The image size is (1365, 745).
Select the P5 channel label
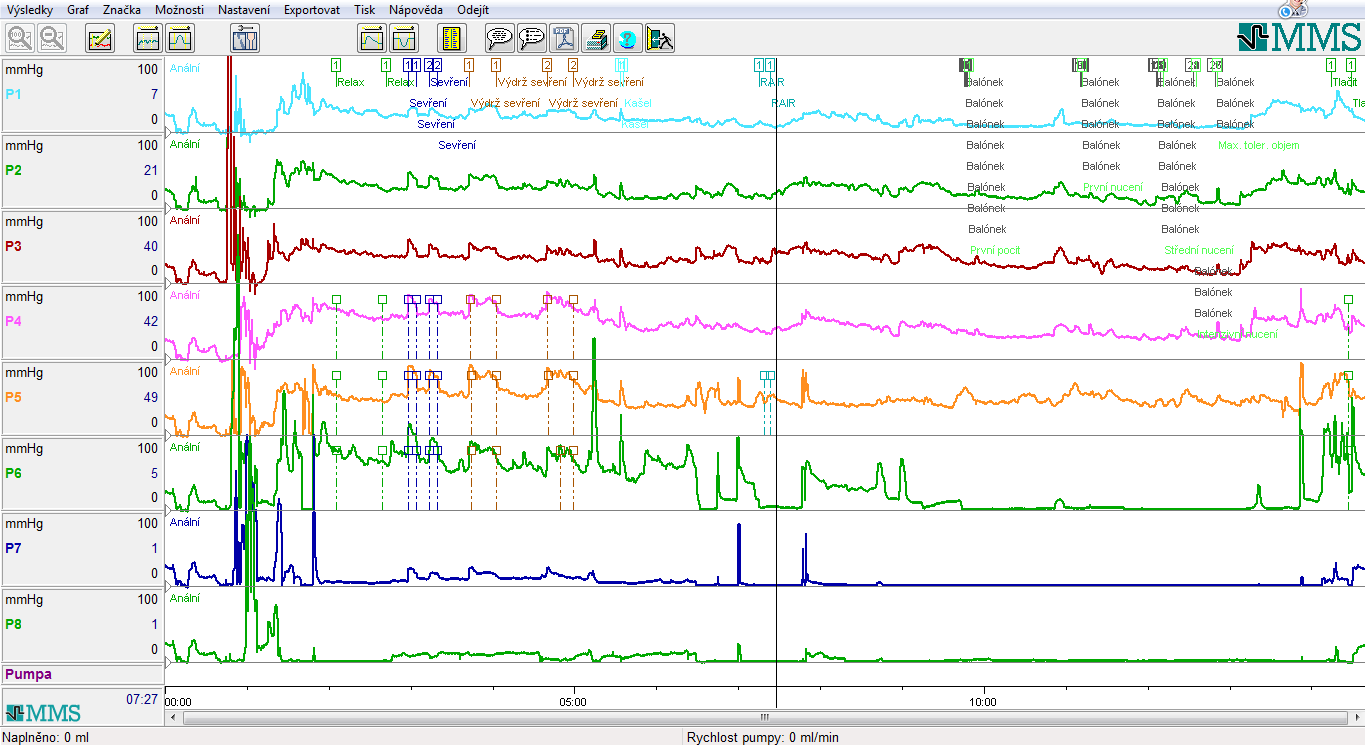[12, 397]
